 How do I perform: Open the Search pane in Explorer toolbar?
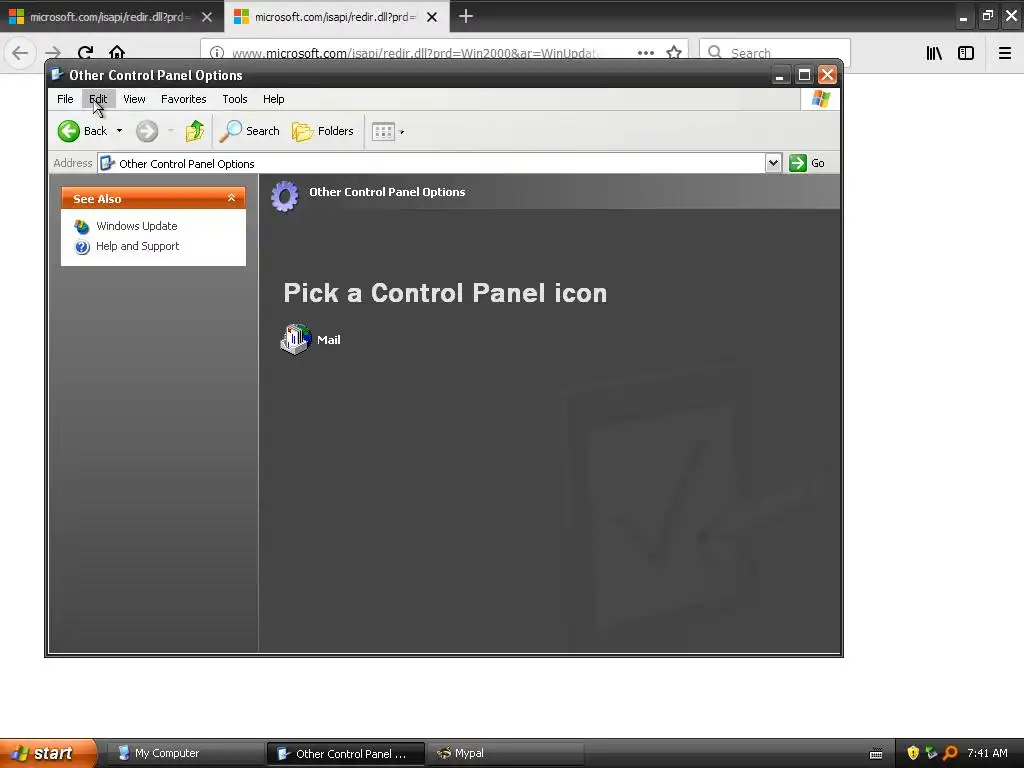[x=249, y=131]
